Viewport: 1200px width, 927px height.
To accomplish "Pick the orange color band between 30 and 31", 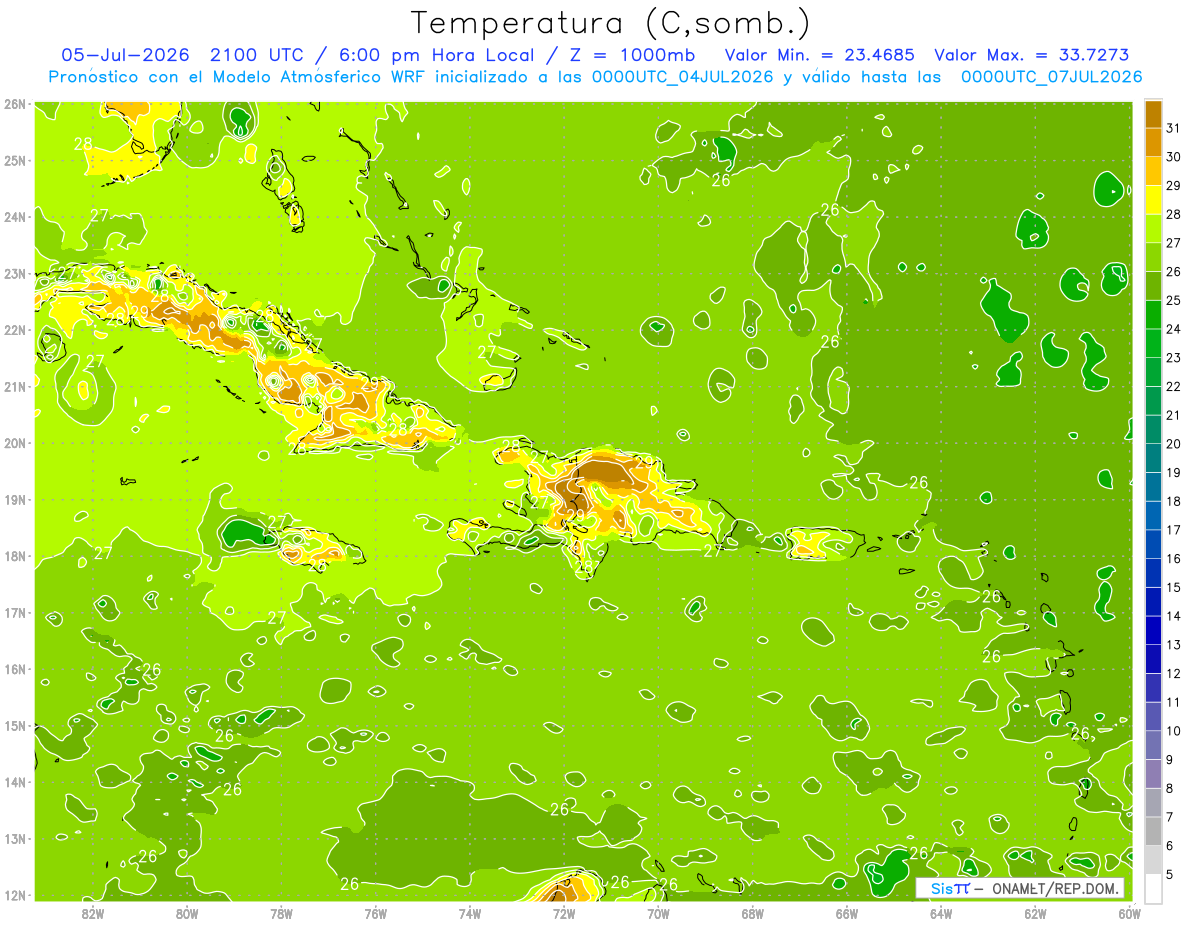I will click(x=1153, y=141).
